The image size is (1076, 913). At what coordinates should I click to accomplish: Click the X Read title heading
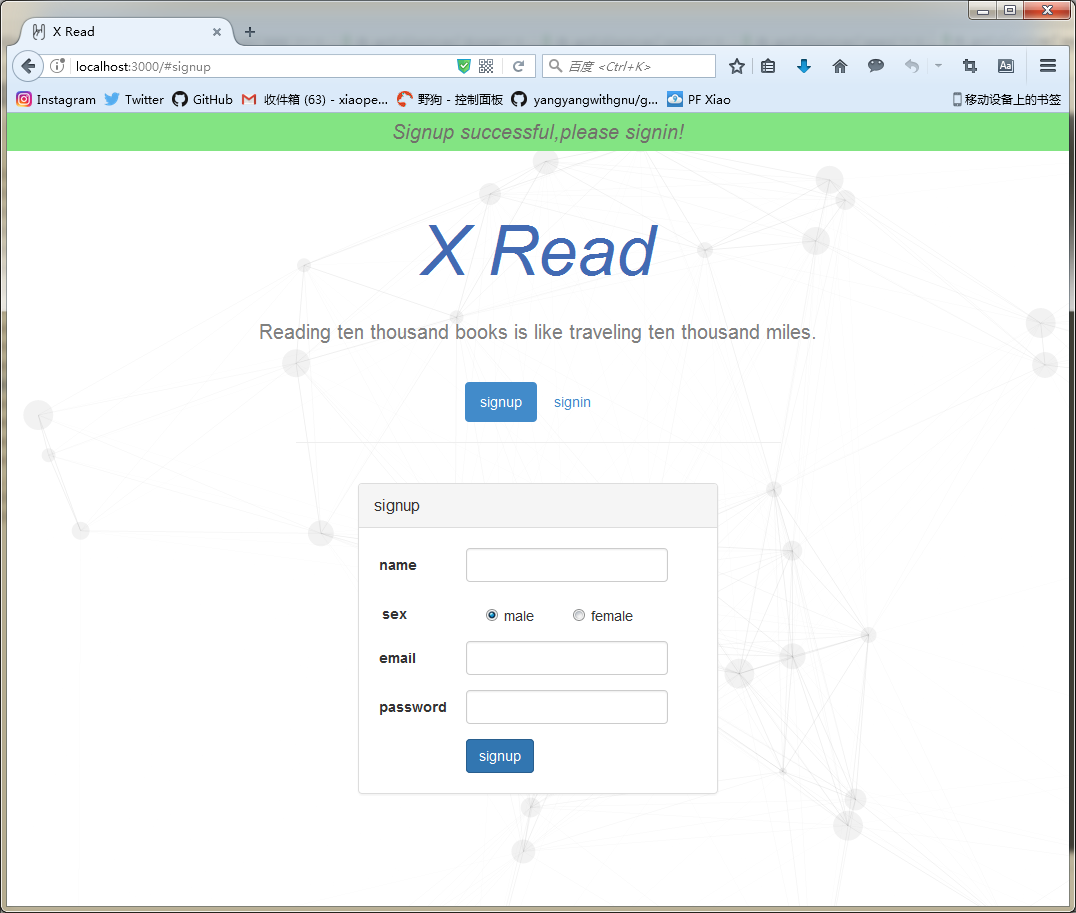(x=538, y=252)
